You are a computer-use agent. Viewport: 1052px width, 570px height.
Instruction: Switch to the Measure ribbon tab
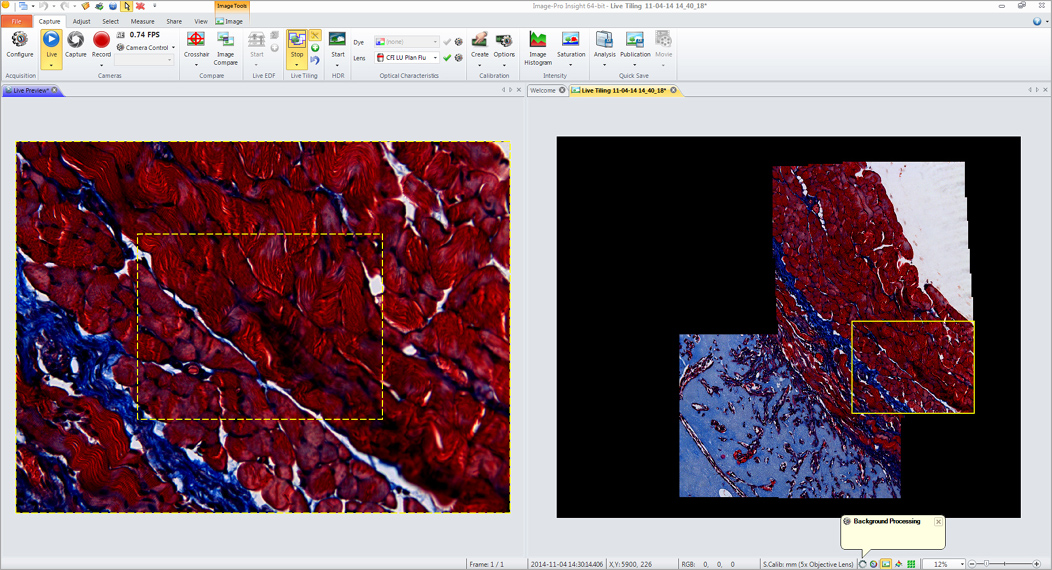142,21
